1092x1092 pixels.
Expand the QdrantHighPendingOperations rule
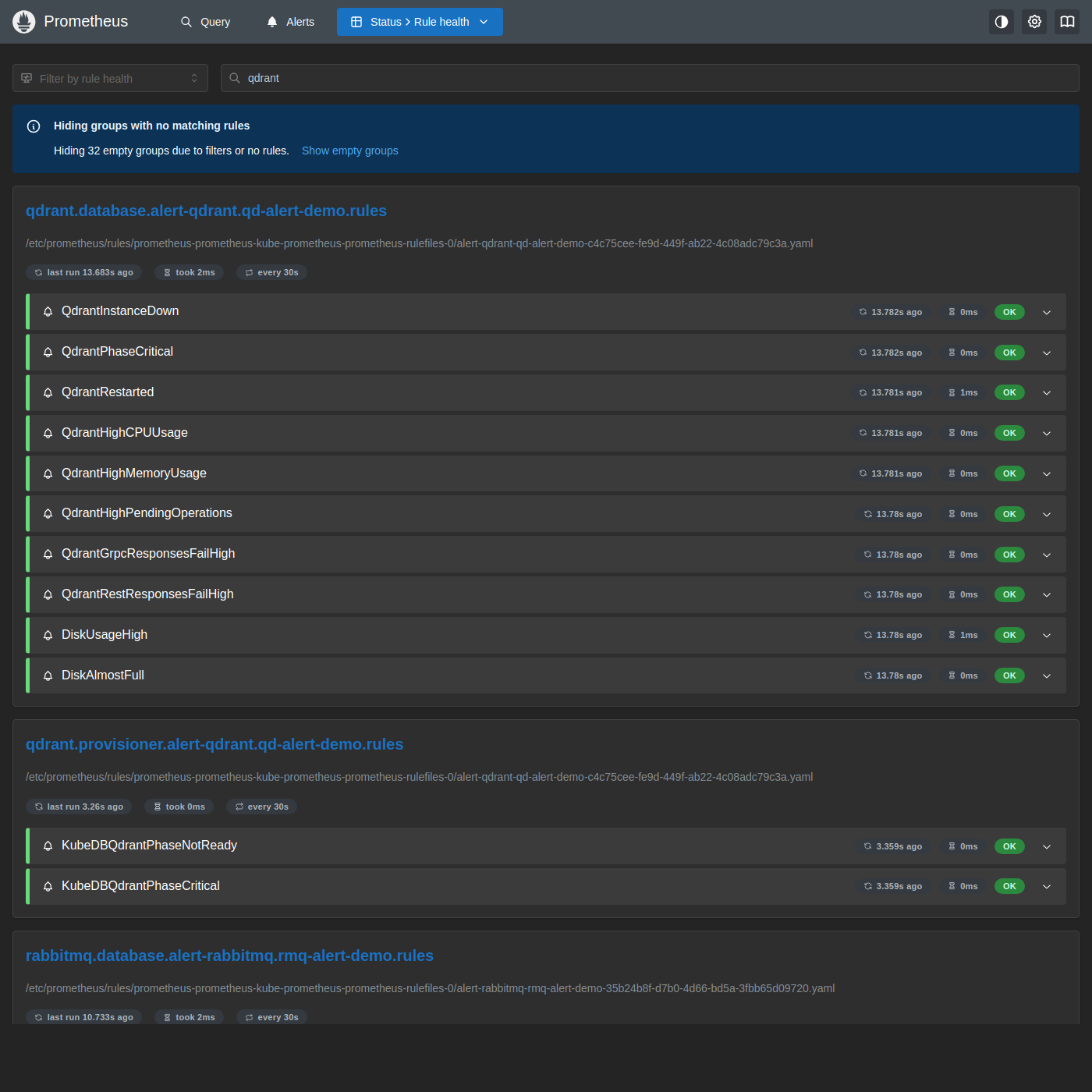[1047, 514]
